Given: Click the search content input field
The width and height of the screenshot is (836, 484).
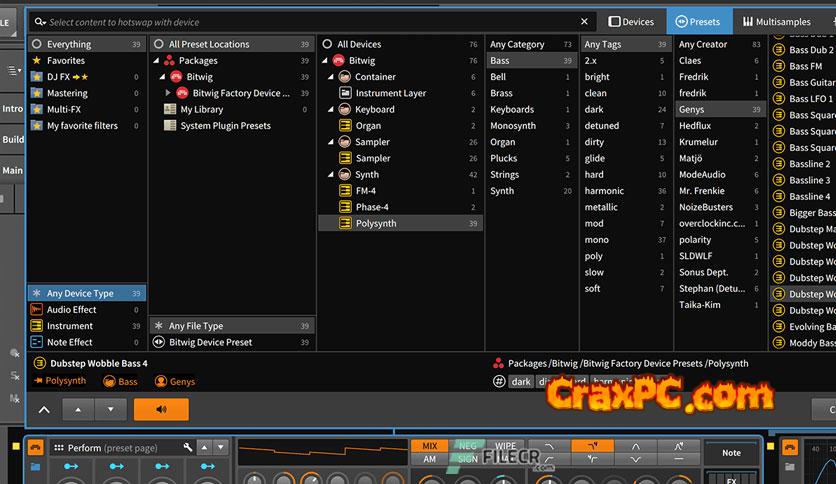Looking at the screenshot, I should (x=300, y=21).
